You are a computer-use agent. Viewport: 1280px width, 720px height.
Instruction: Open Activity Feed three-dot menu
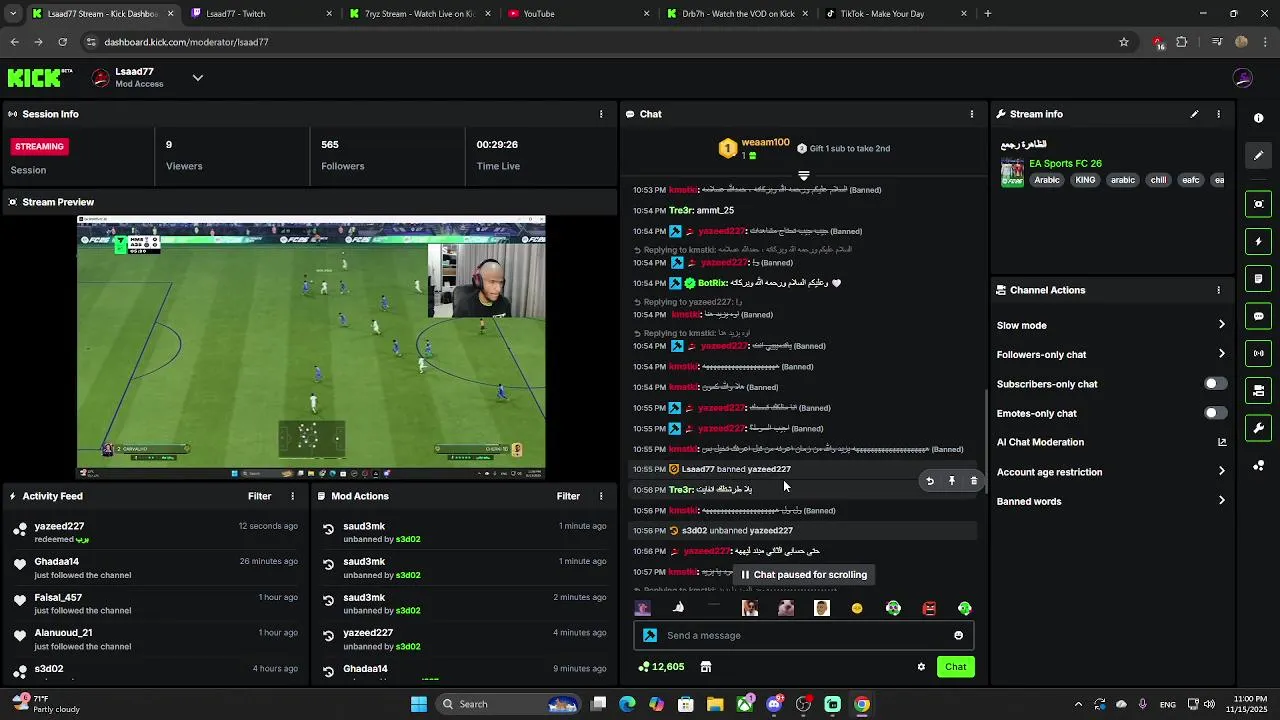tap(293, 496)
